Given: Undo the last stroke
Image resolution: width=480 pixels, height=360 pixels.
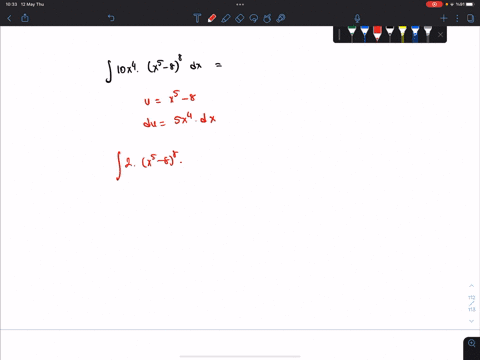Looking at the screenshot, I should pyautogui.click(x=111, y=18).
